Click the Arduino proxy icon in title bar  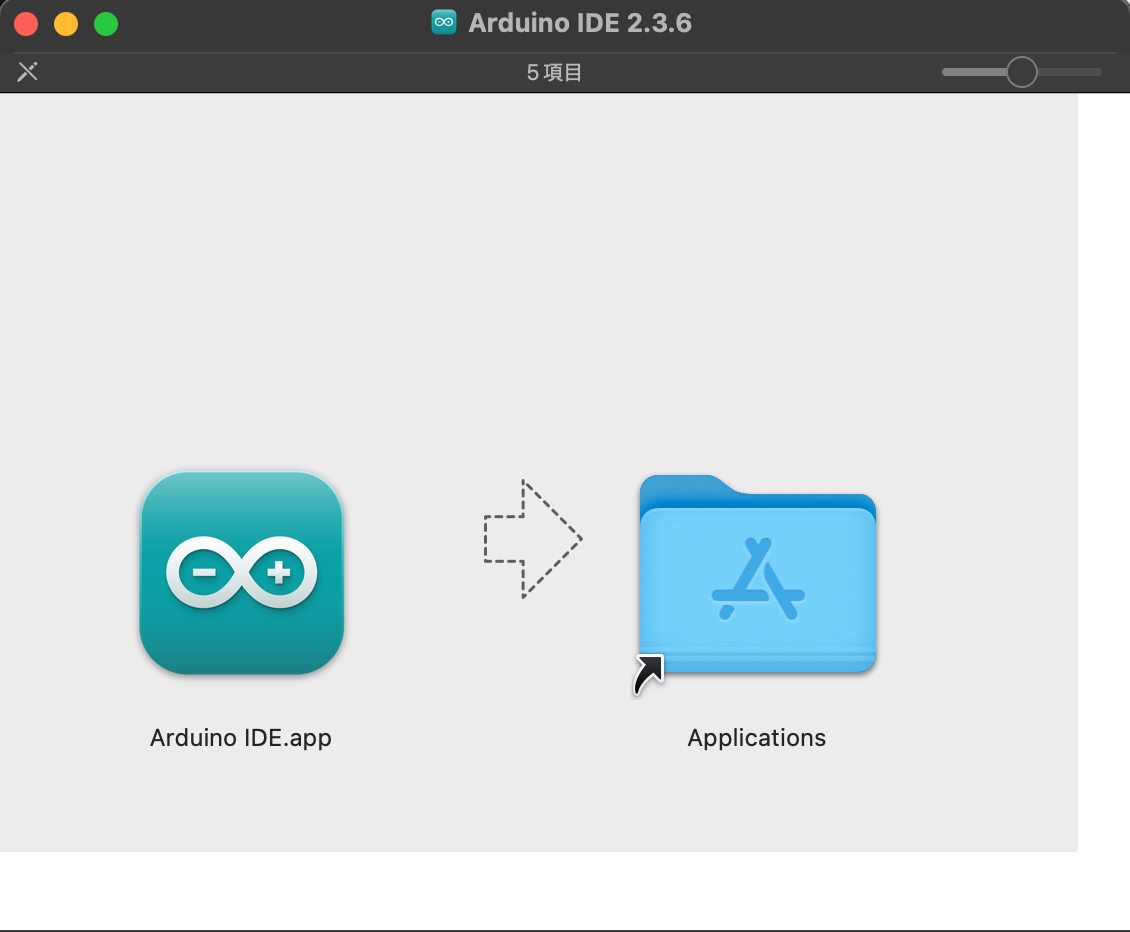[x=444, y=23]
